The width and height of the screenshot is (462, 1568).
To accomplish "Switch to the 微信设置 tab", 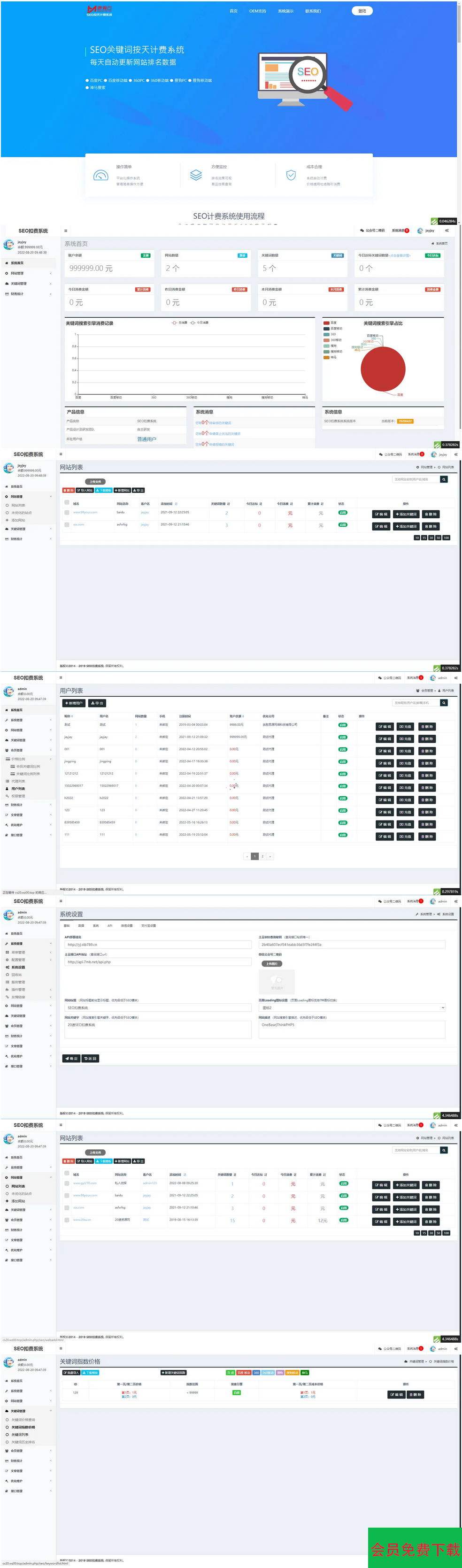I will [x=127, y=926].
